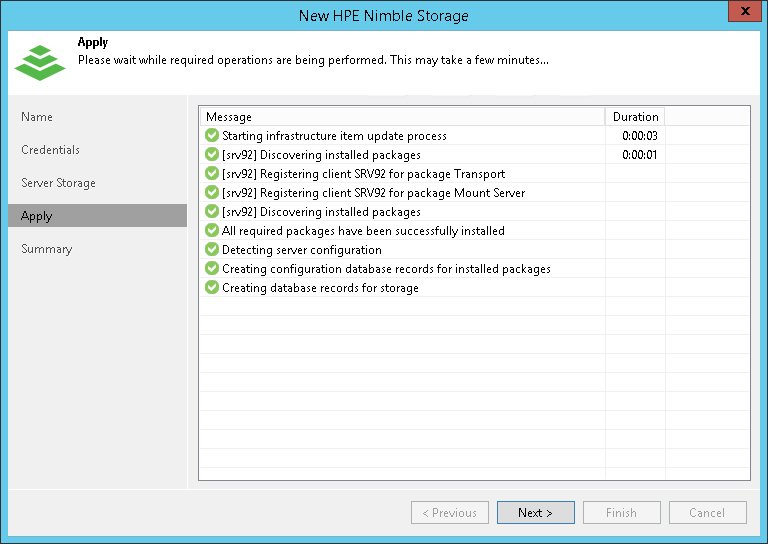
Task: Click the check icon for Creating configuration database records
Action: point(212,268)
